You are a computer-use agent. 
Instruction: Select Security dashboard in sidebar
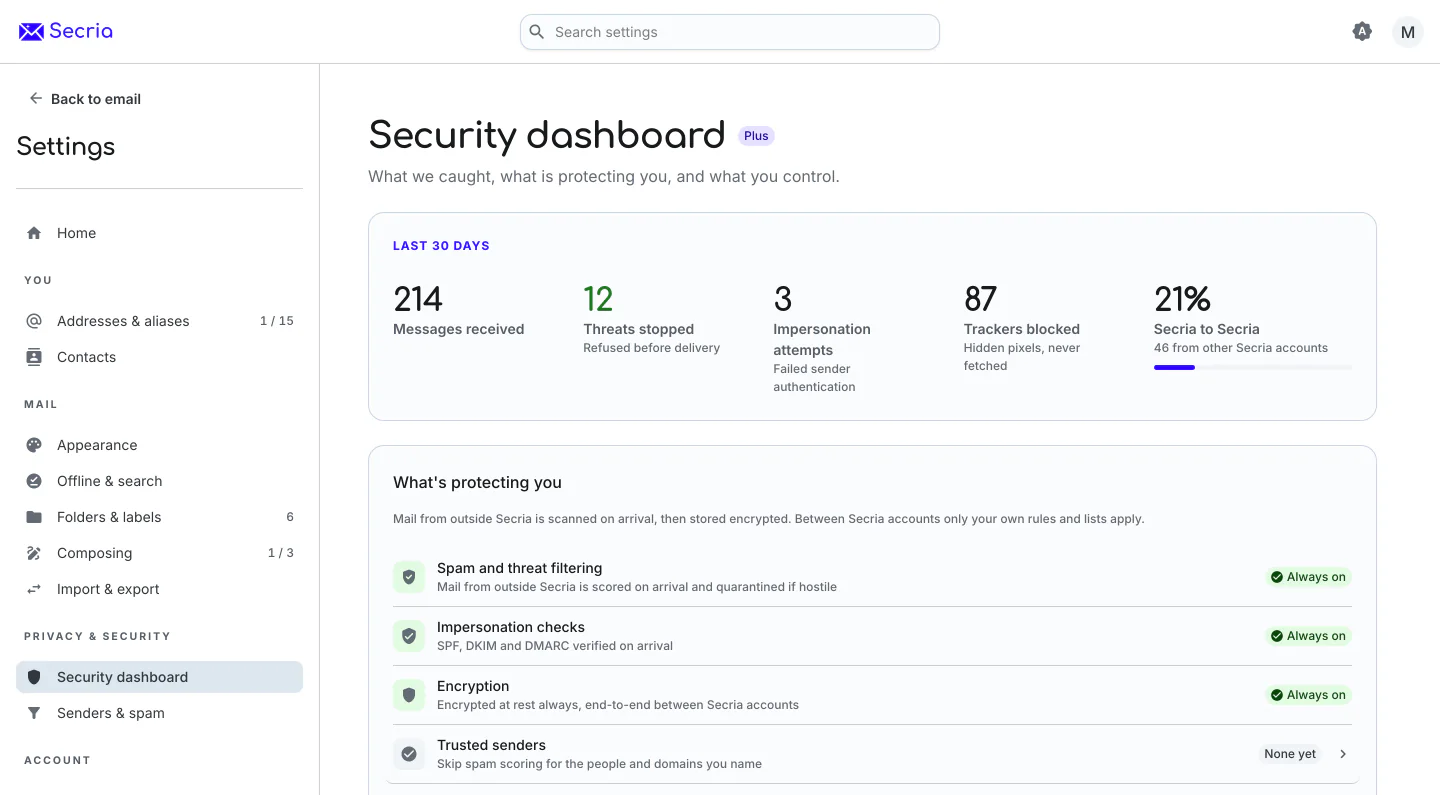tap(160, 677)
